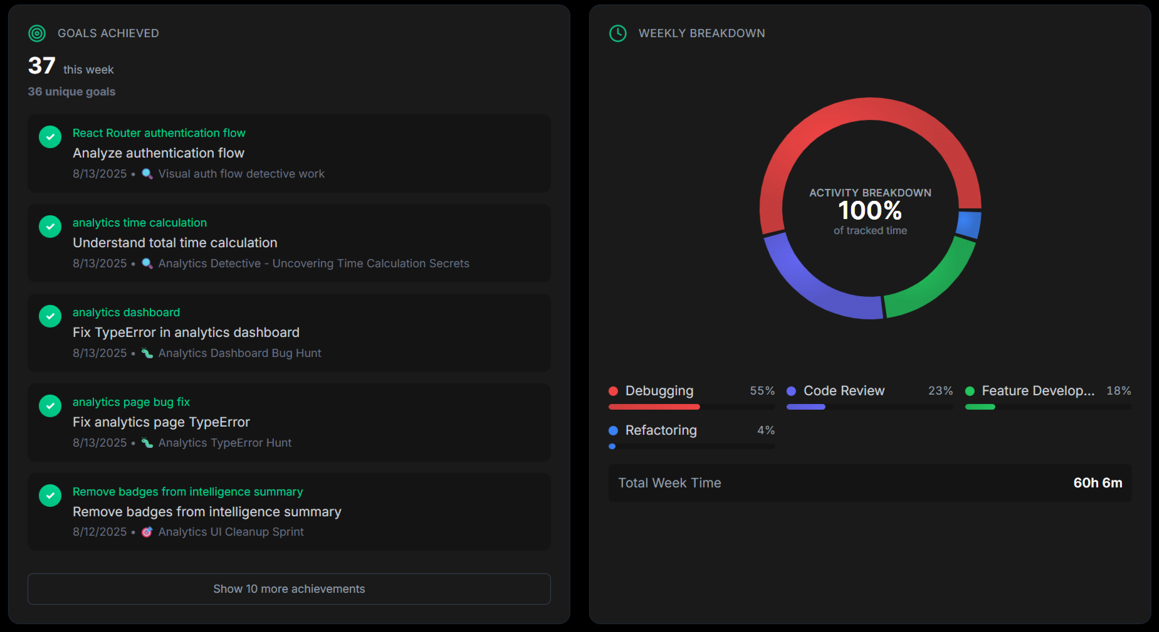
Task: Toggle the Code Review legend dot
Action: point(793,391)
